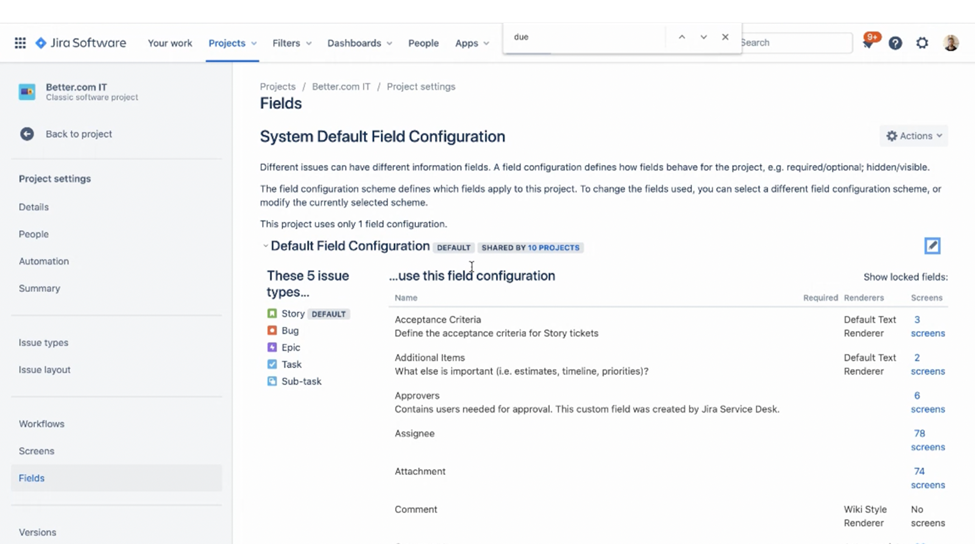The width and height of the screenshot is (975, 544).
Task: Open Issue types settings
Action: 44,343
